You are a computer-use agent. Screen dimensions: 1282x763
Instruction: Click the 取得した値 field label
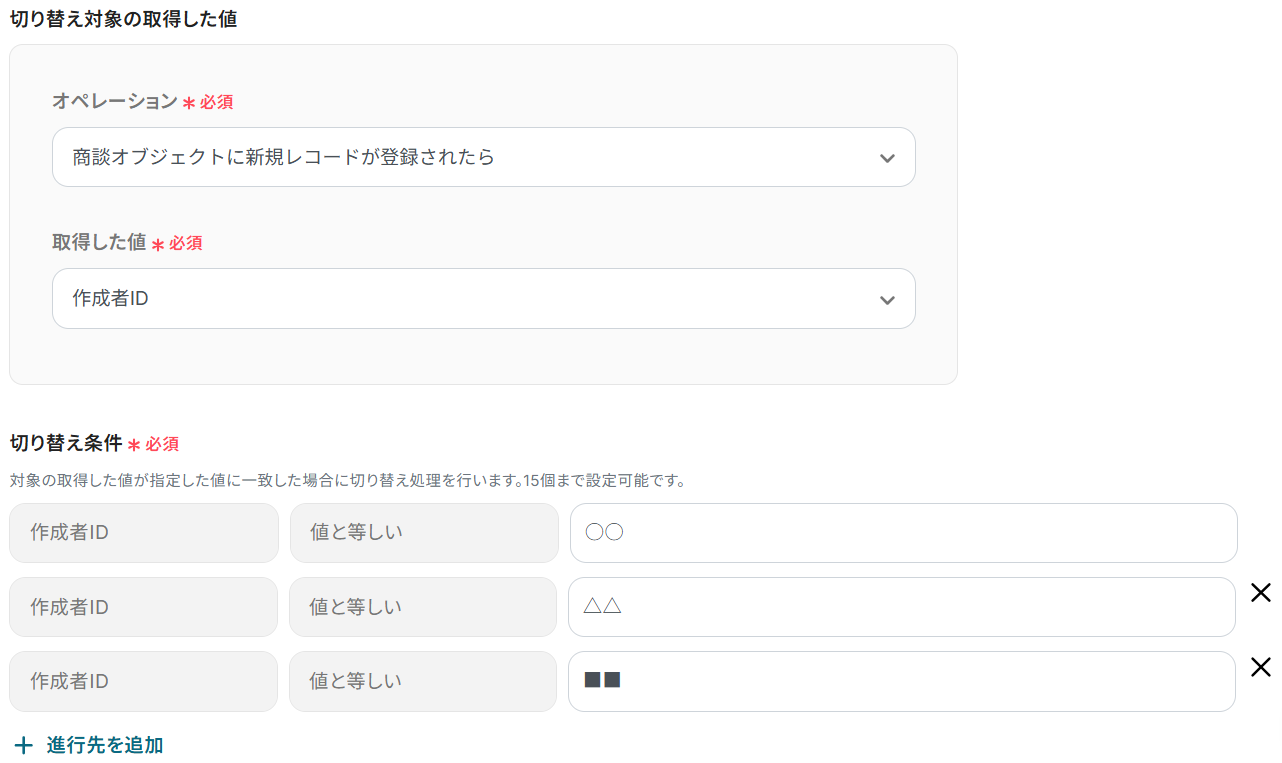coord(99,243)
